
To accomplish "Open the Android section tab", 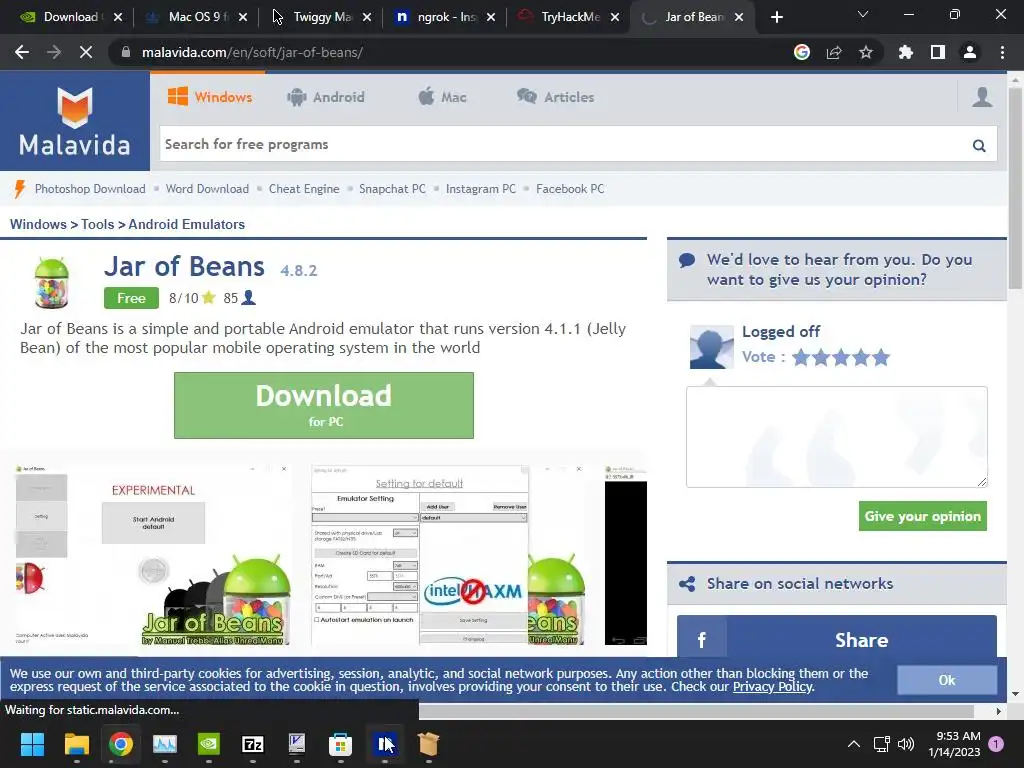I will click(325, 97).
